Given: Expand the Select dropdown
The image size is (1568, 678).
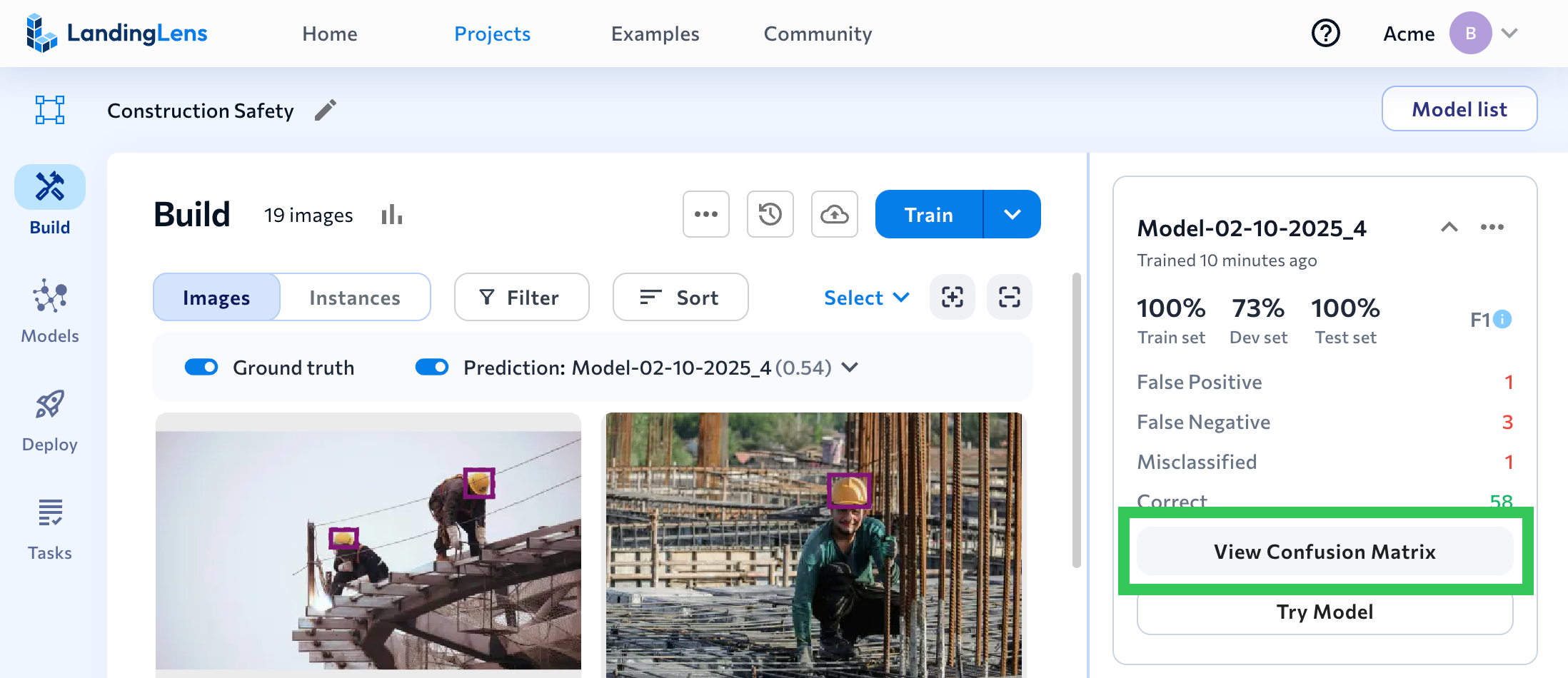Looking at the screenshot, I should point(866,298).
